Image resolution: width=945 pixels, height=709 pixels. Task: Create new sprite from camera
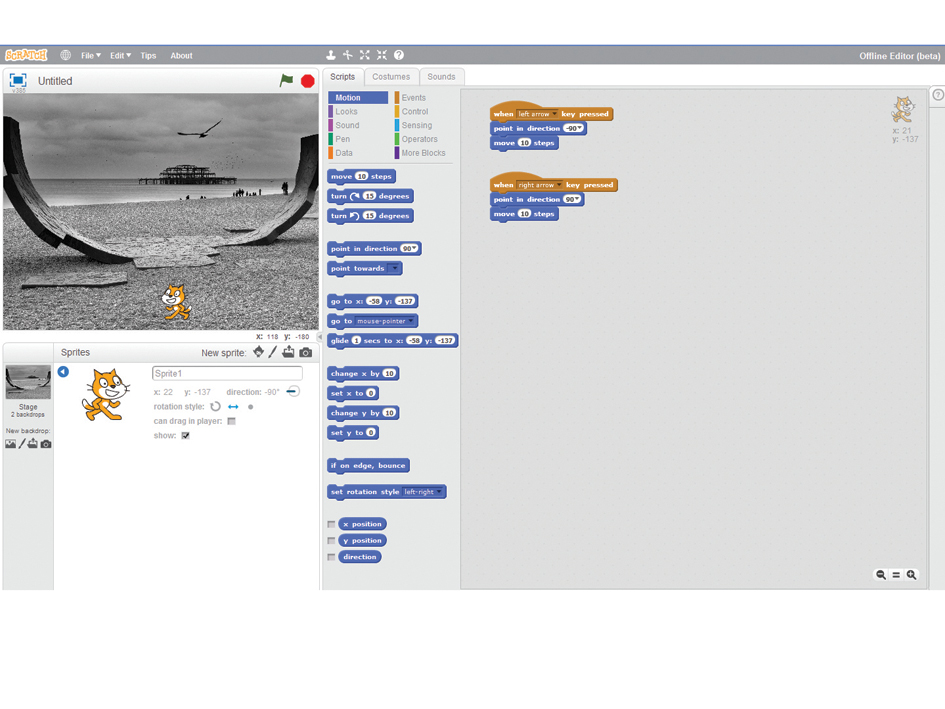coord(306,353)
